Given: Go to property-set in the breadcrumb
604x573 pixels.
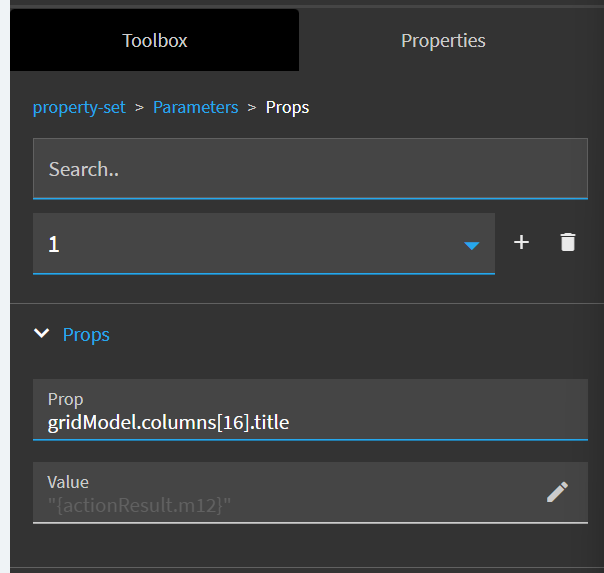Looking at the screenshot, I should pos(79,107).
